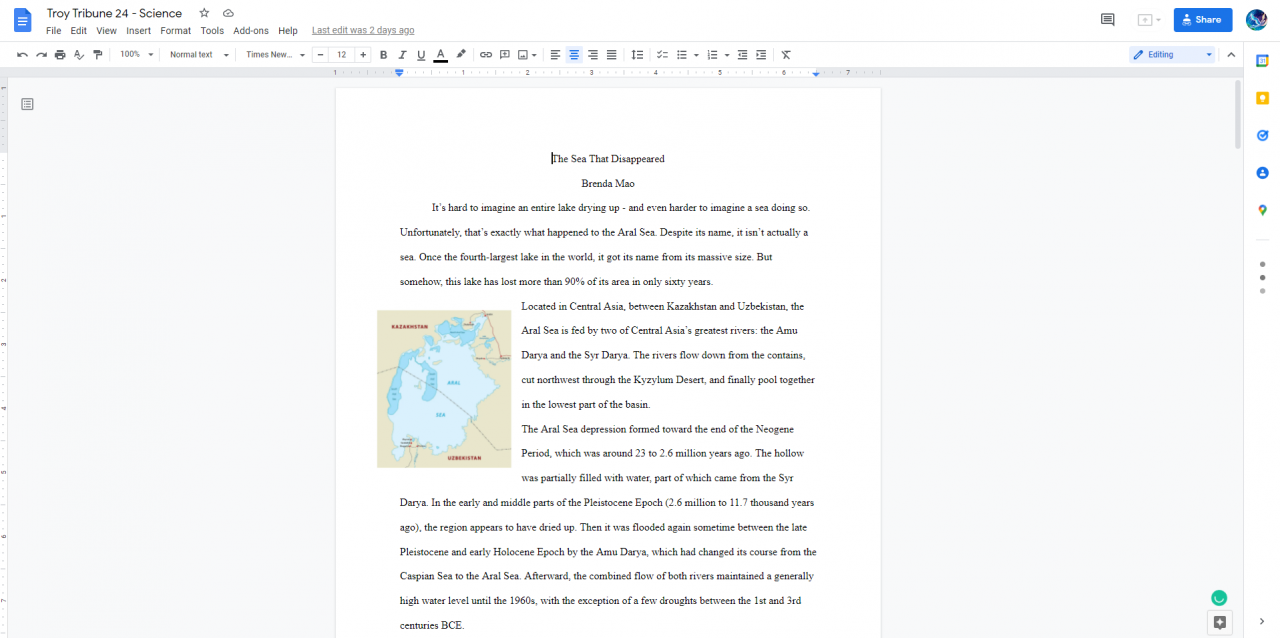
Task: Open Google Keep from the side panel
Action: [1262, 98]
